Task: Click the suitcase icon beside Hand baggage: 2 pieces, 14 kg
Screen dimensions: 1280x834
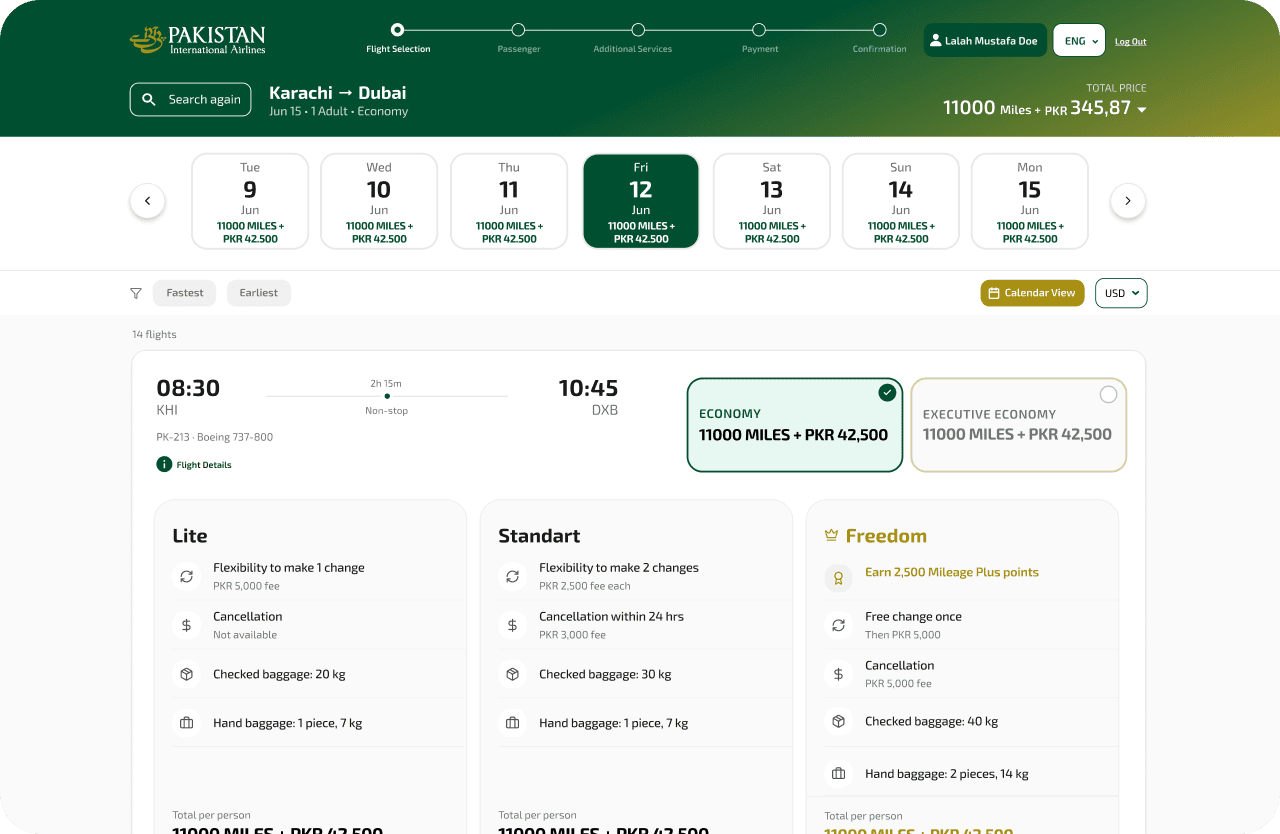Action: pos(838,773)
